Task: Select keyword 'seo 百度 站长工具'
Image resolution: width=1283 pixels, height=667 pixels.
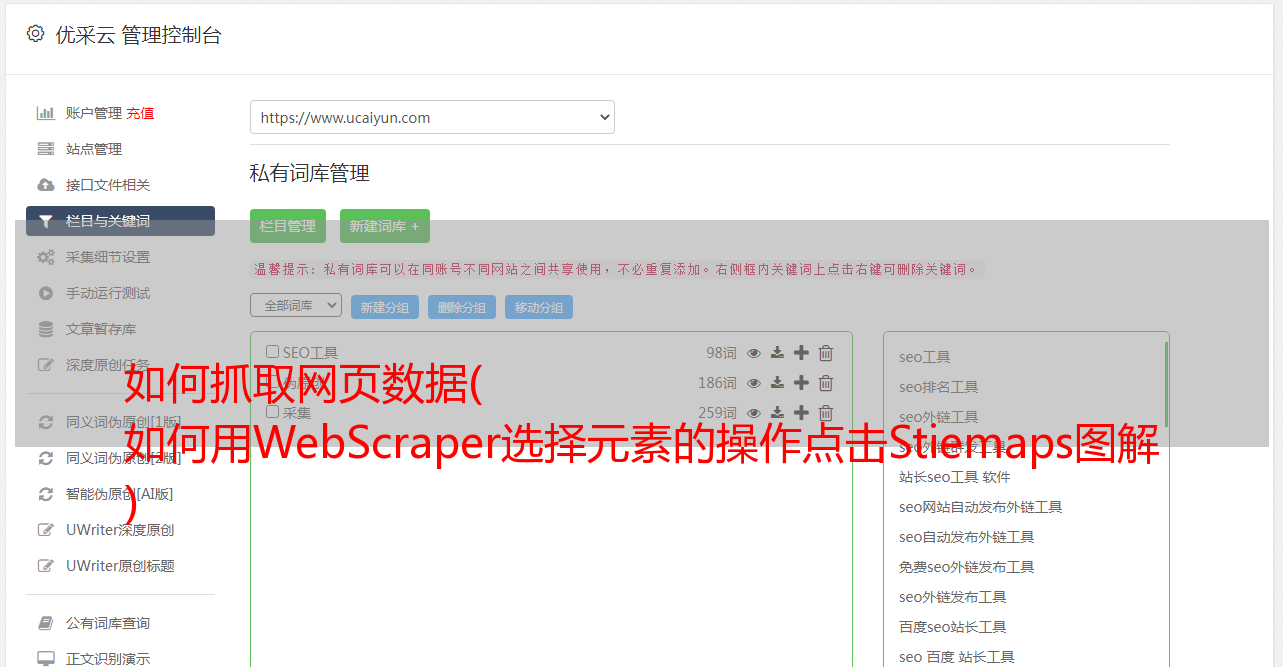Action: tap(957, 657)
